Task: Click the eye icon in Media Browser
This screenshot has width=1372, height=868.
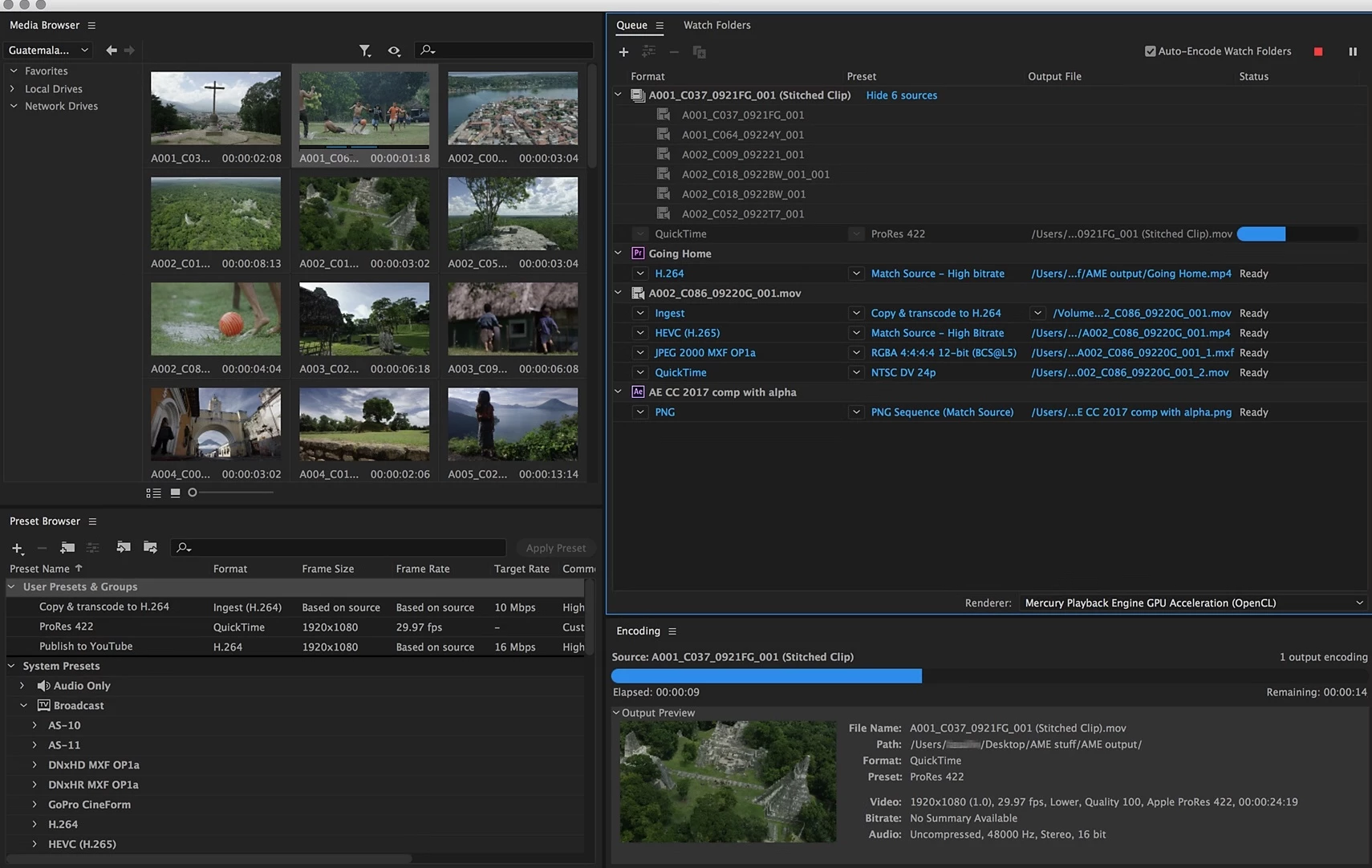Action: (394, 51)
